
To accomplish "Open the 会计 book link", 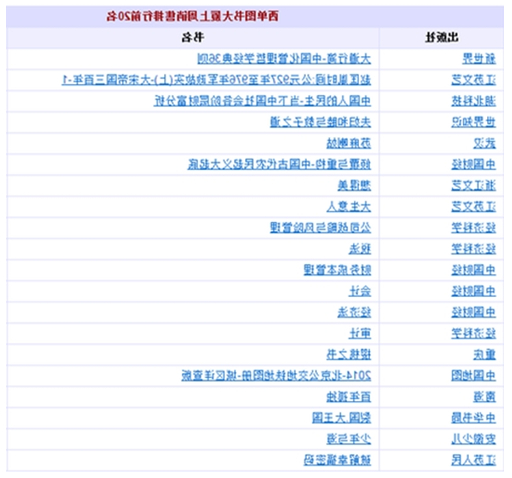I will (x=360, y=291).
